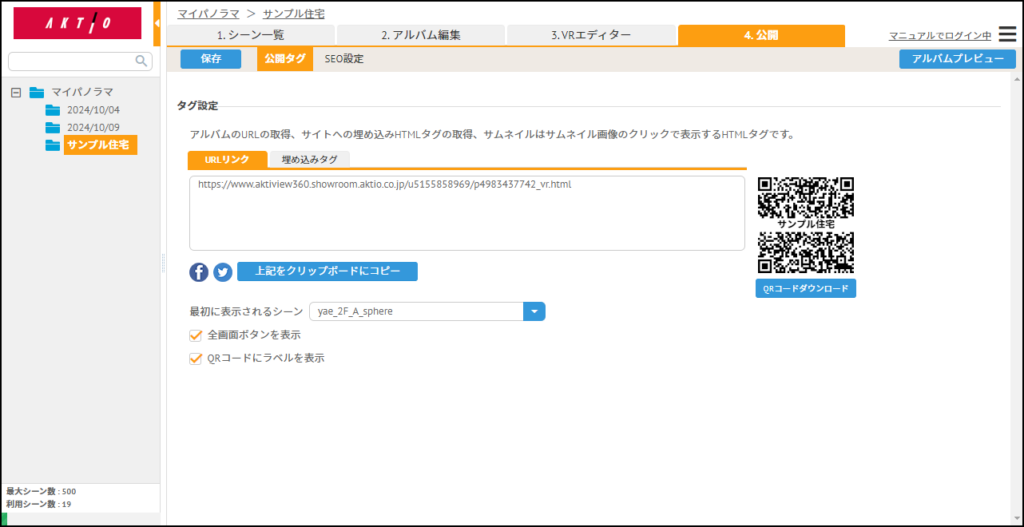Click the URL link text area
Viewport: 1024px width, 527px height.
(466, 213)
